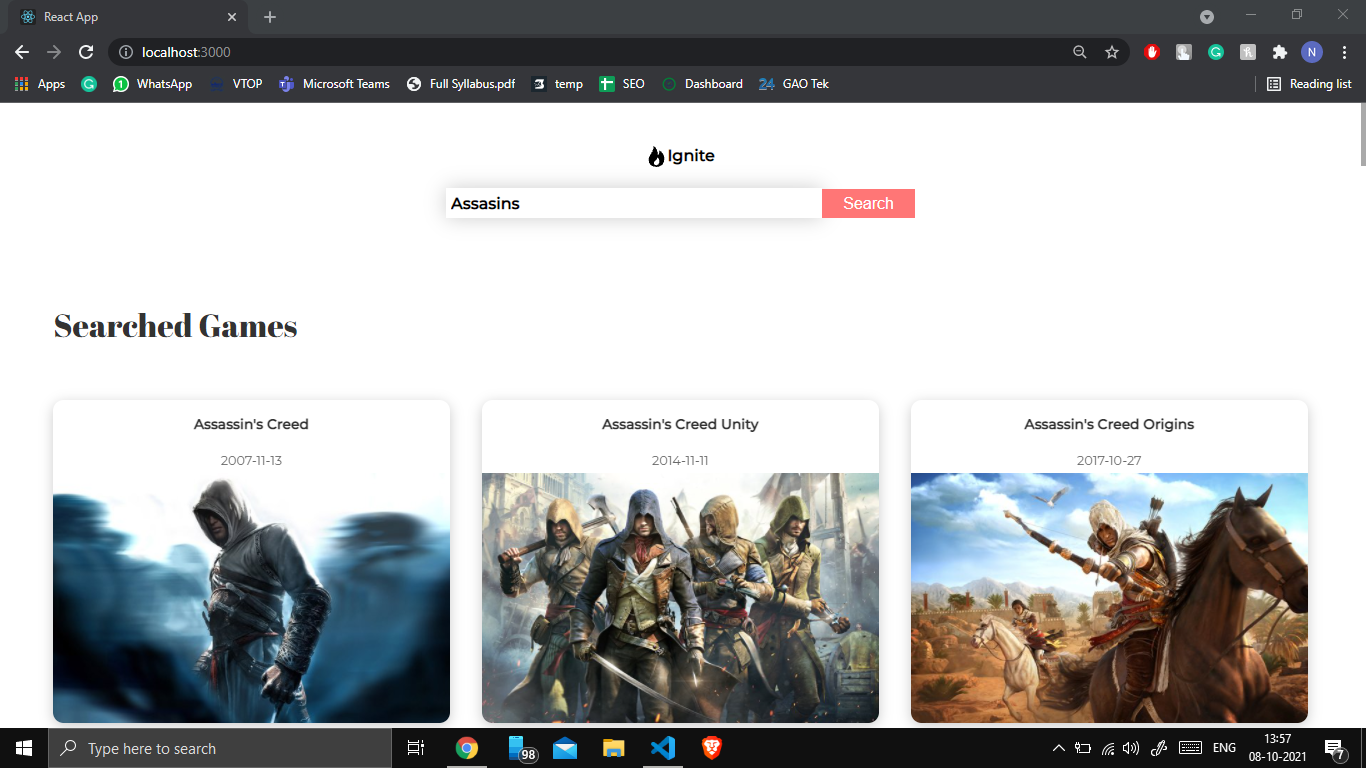1366x768 pixels.
Task: Open the tab search dropdown arrow
Action: (1207, 17)
